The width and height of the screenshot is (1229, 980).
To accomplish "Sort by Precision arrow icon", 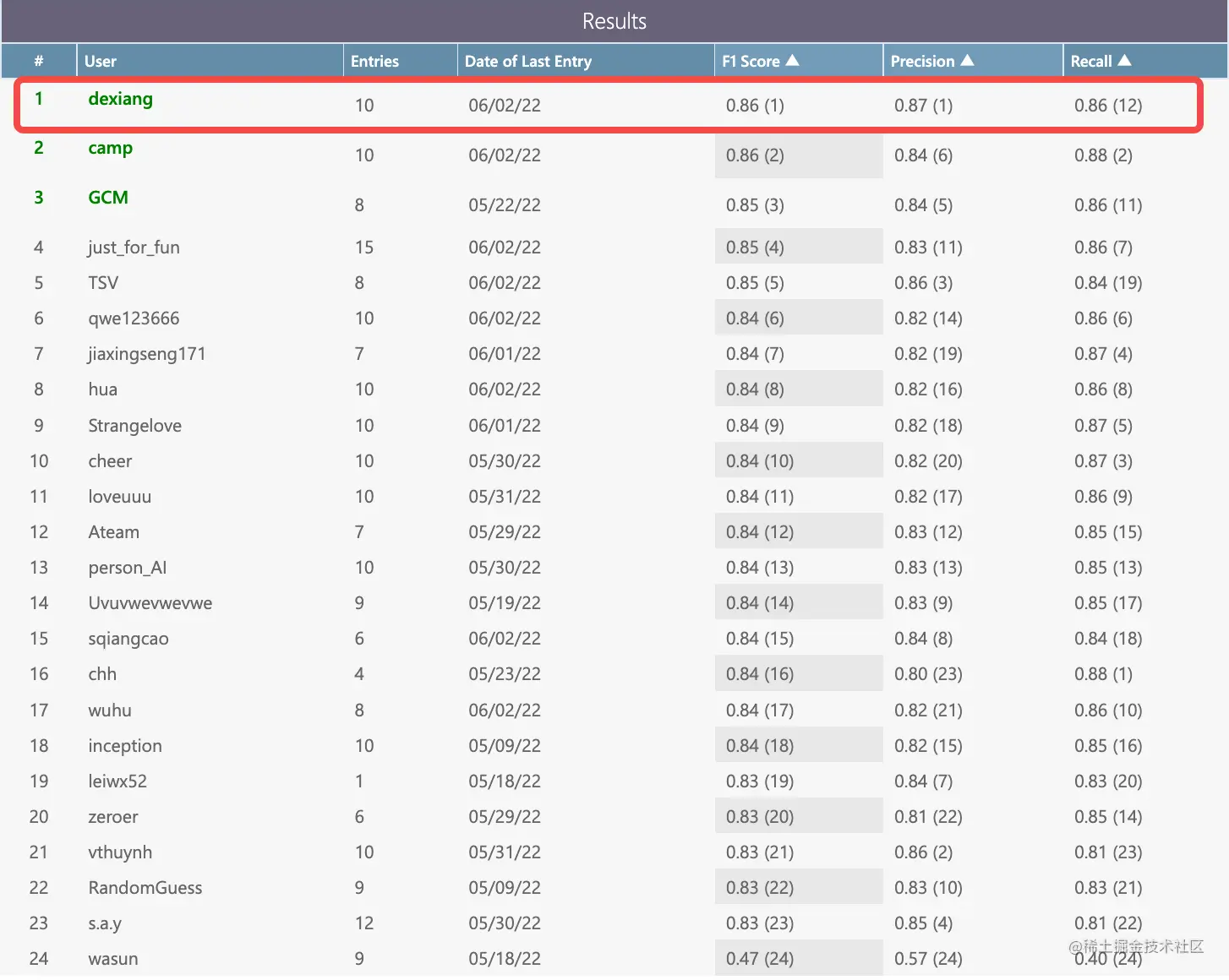I will point(967,61).
